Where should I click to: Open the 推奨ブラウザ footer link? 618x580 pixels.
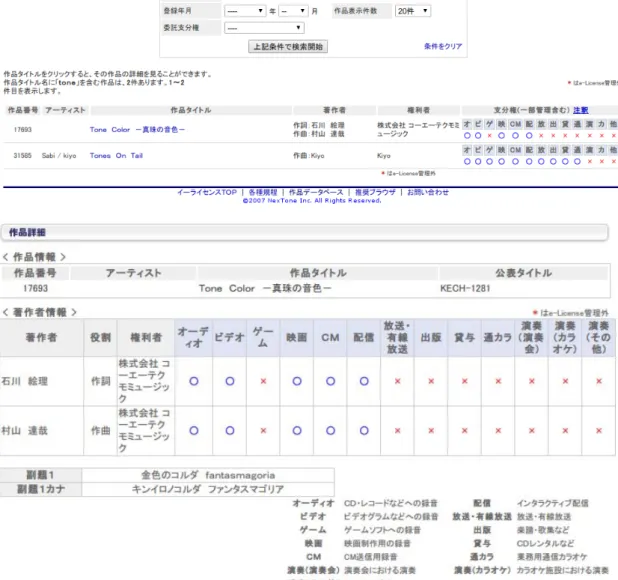click(x=375, y=192)
